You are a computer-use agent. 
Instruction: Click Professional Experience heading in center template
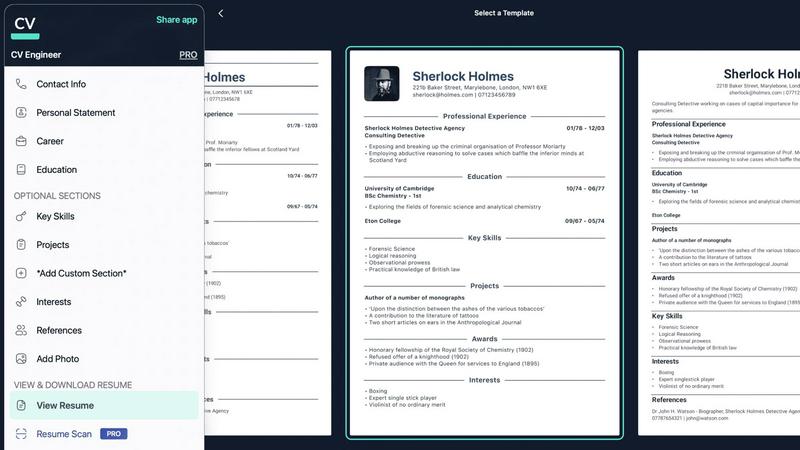[x=484, y=116]
